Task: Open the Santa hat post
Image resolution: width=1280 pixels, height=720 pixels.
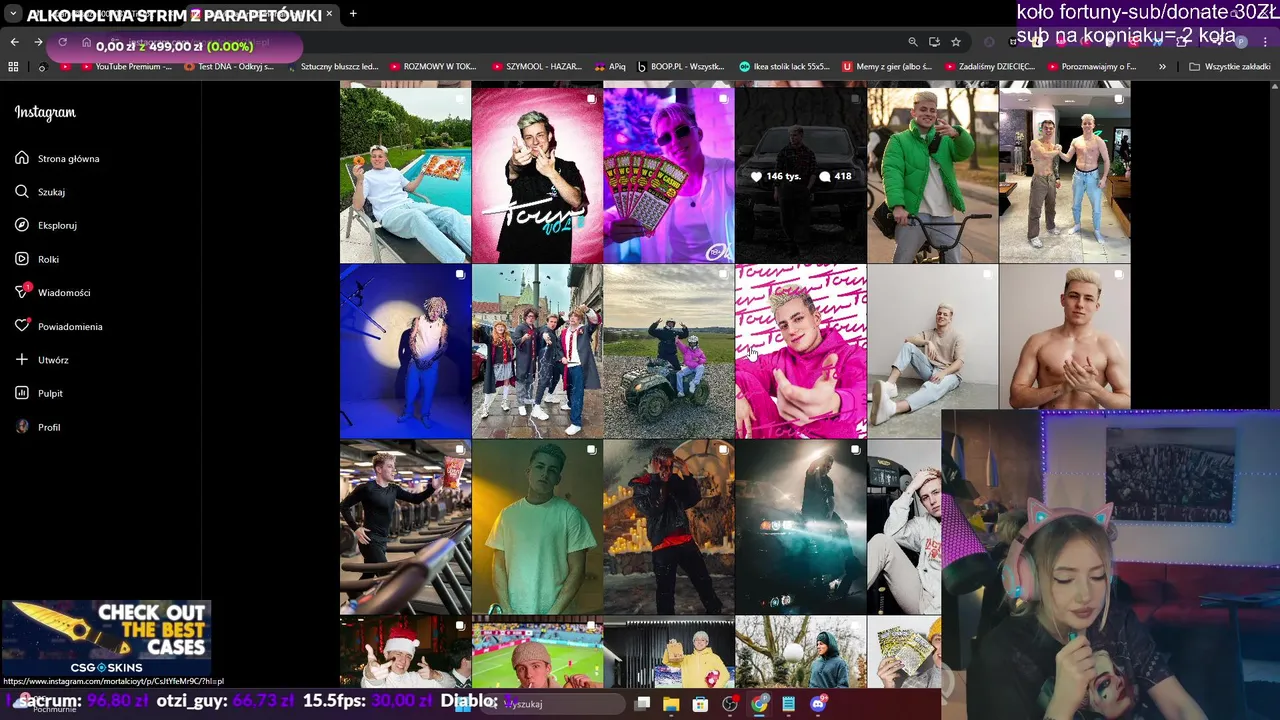Action: [405, 652]
